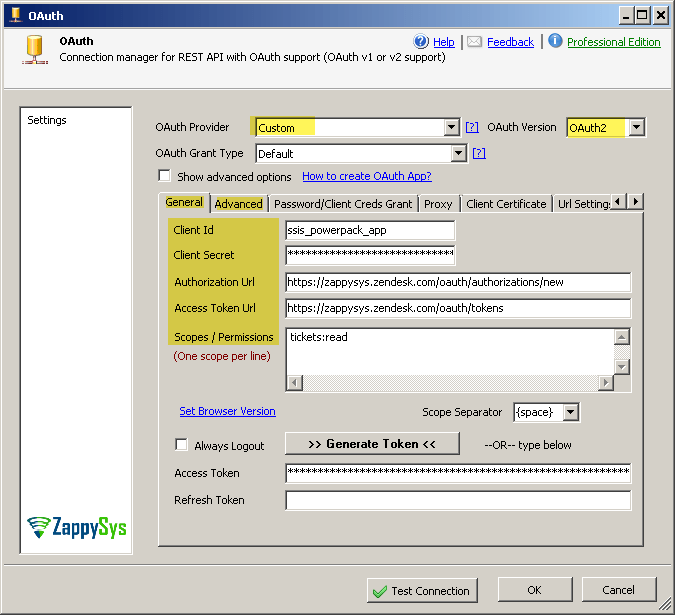Open the Url Settings tab
The width and height of the screenshot is (675, 615).
point(583,204)
